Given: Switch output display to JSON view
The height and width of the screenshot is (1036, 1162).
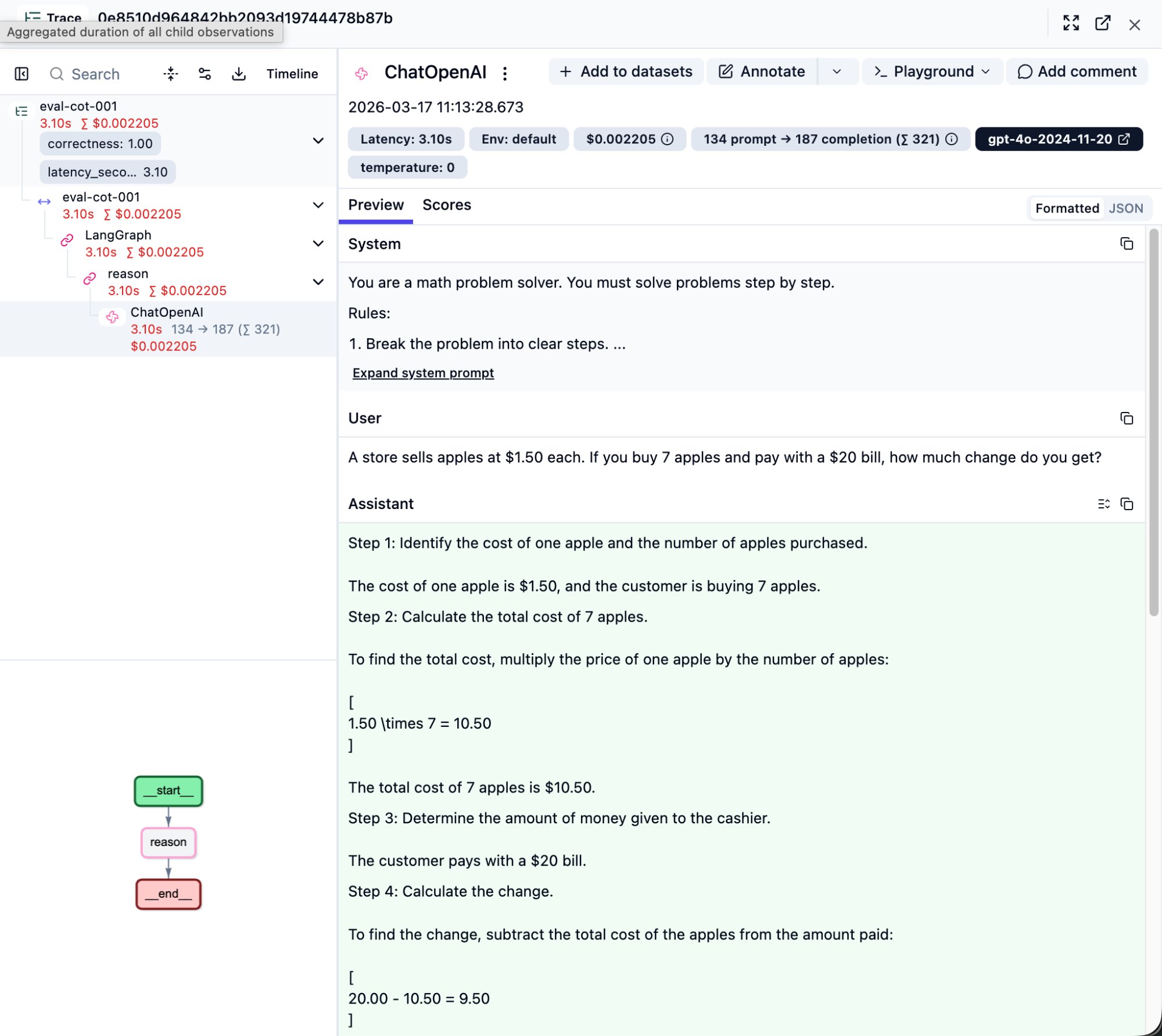Looking at the screenshot, I should pos(1127,208).
